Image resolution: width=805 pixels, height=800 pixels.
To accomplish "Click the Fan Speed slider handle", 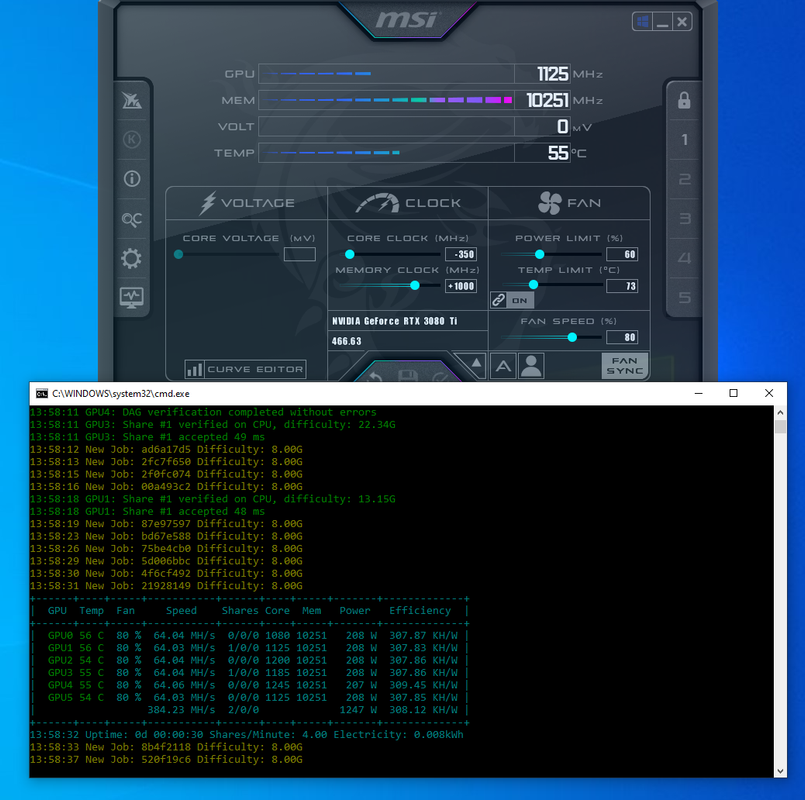I will [572, 337].
